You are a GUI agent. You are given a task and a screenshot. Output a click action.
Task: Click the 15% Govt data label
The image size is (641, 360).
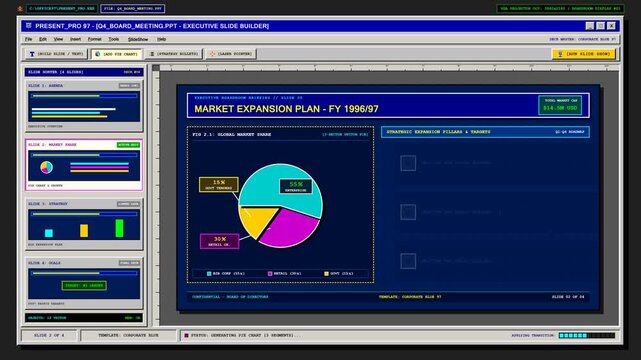219,184
